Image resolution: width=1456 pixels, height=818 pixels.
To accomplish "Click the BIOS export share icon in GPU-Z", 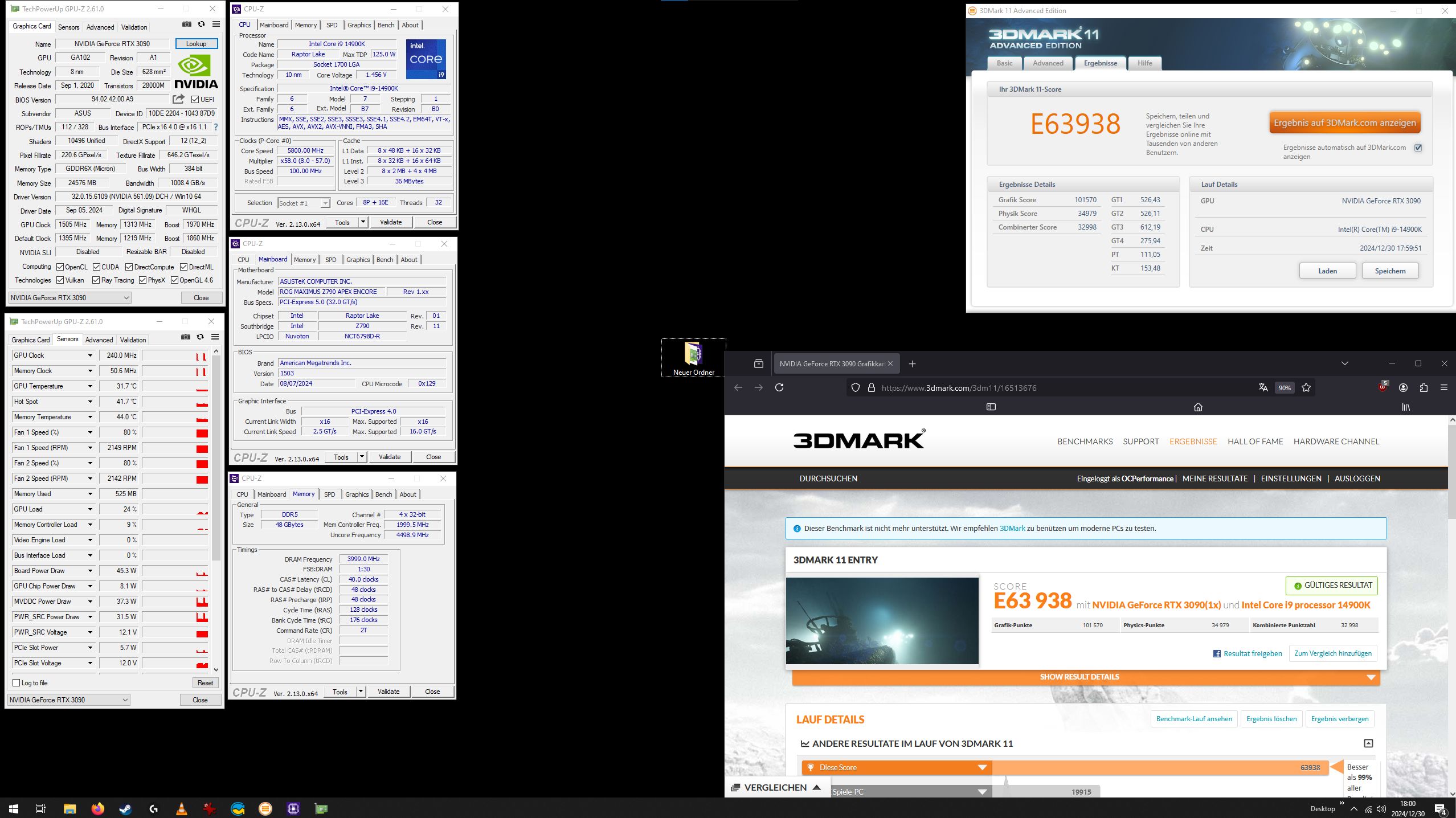I will click(178, 99).
